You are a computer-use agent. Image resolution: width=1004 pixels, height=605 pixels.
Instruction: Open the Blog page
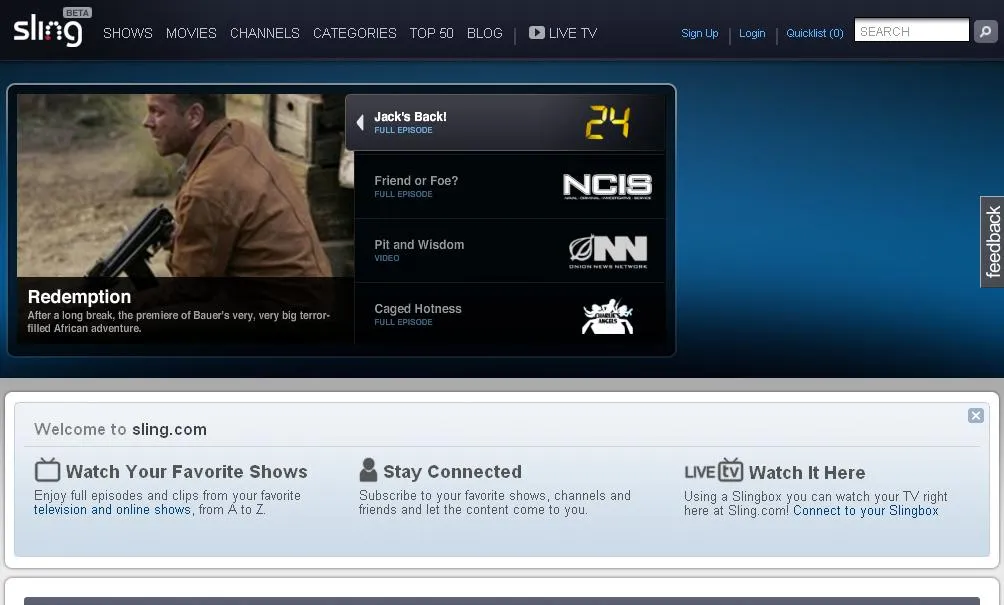pos(484,33)
